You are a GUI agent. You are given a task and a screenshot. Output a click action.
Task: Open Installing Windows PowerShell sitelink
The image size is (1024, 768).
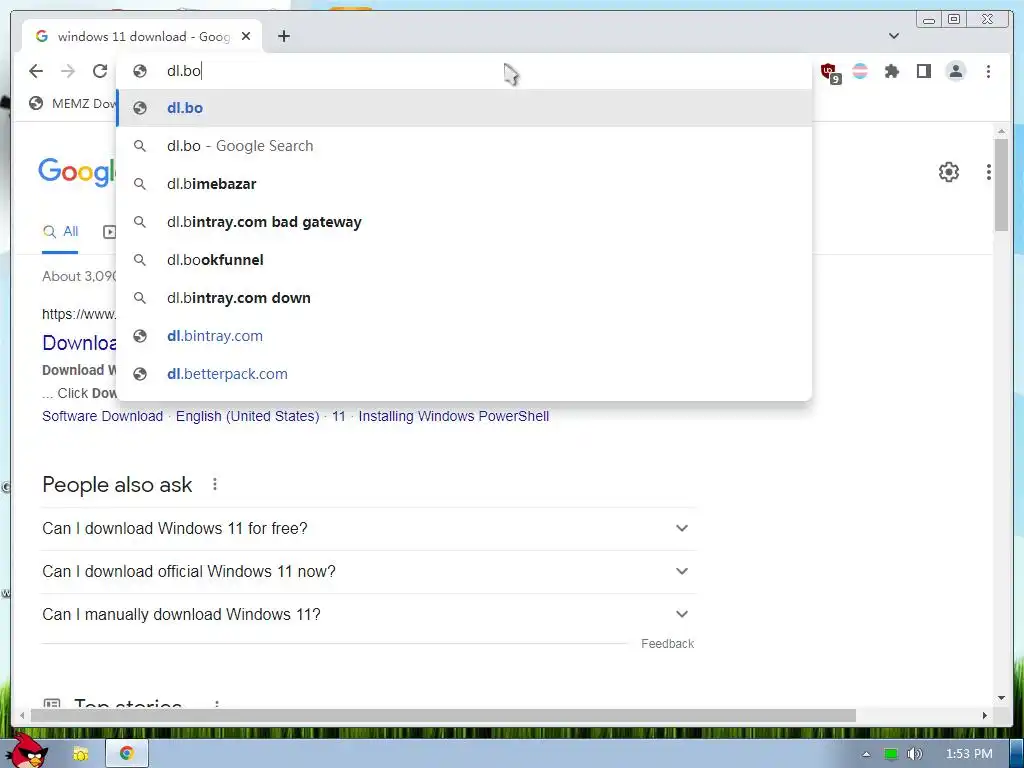click(454, 416)
